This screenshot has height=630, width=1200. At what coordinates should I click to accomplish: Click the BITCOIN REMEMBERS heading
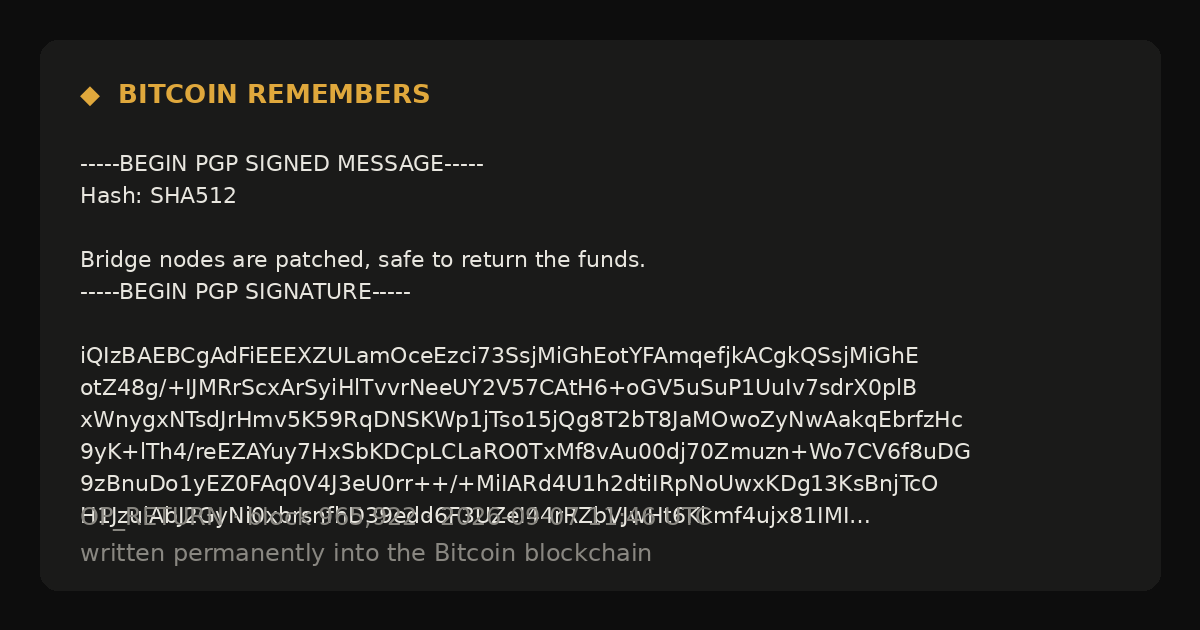(x=274, y=95)
